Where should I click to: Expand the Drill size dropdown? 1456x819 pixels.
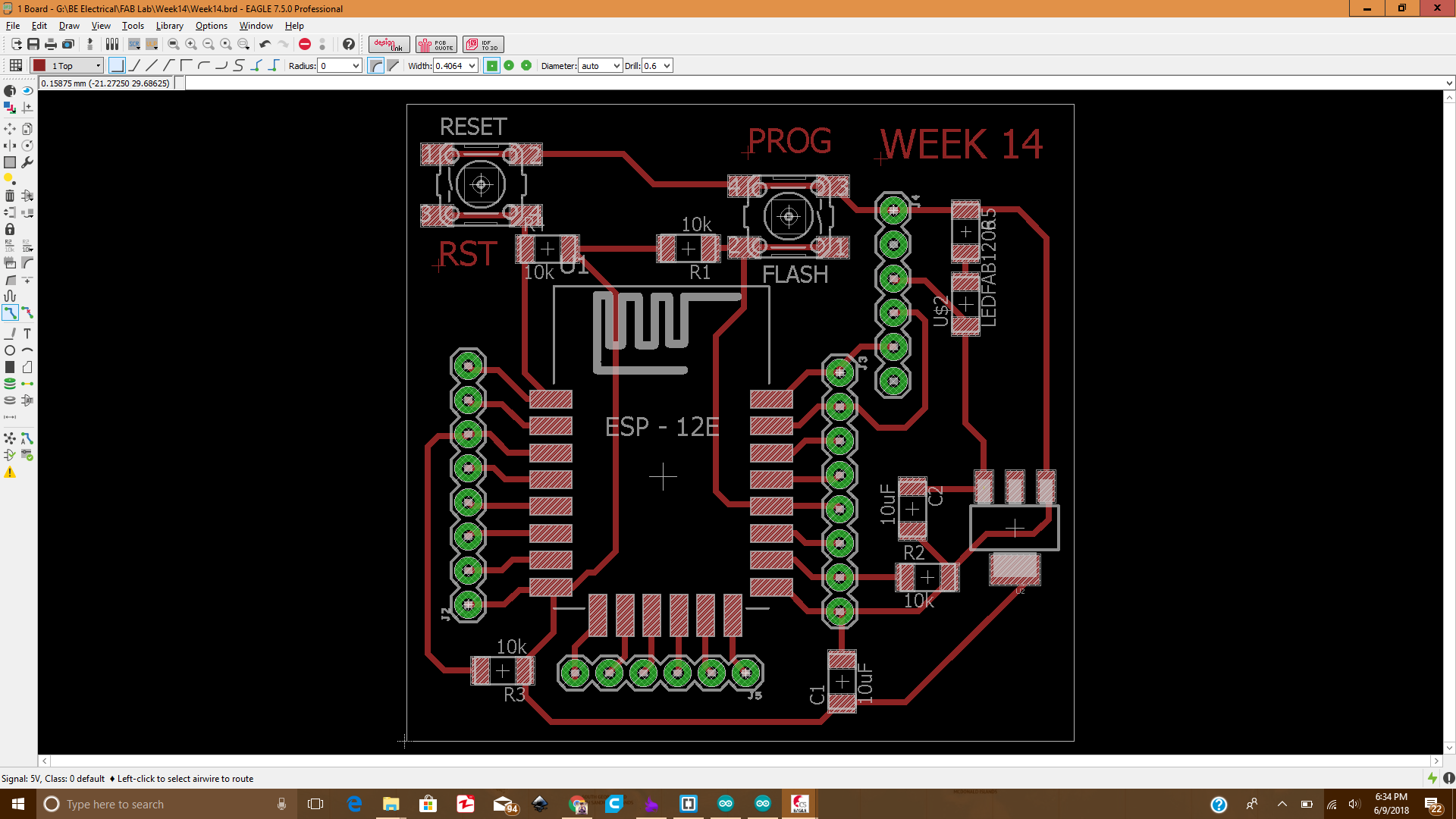[x=667, y=66]
